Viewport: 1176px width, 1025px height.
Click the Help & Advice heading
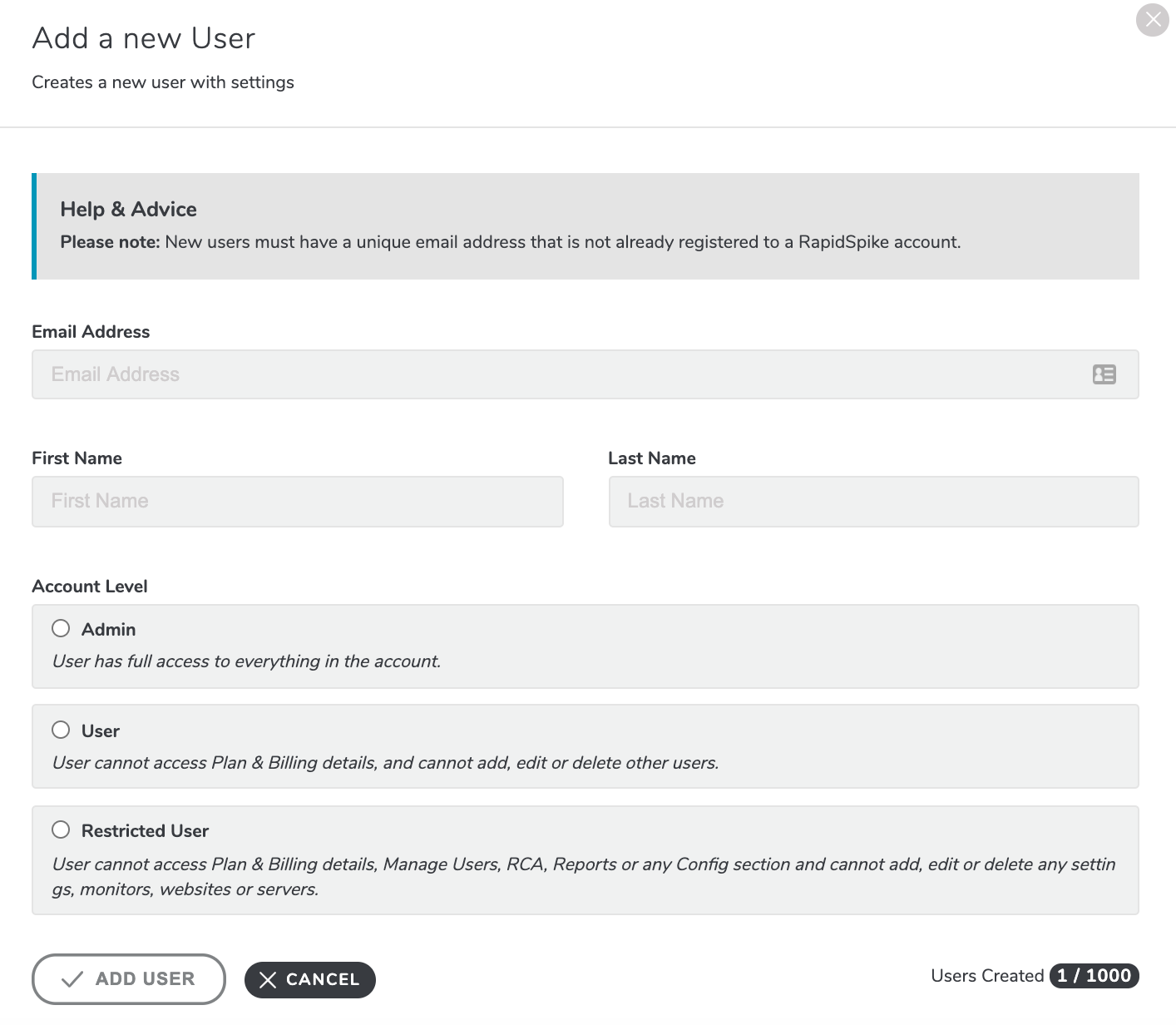128,209
